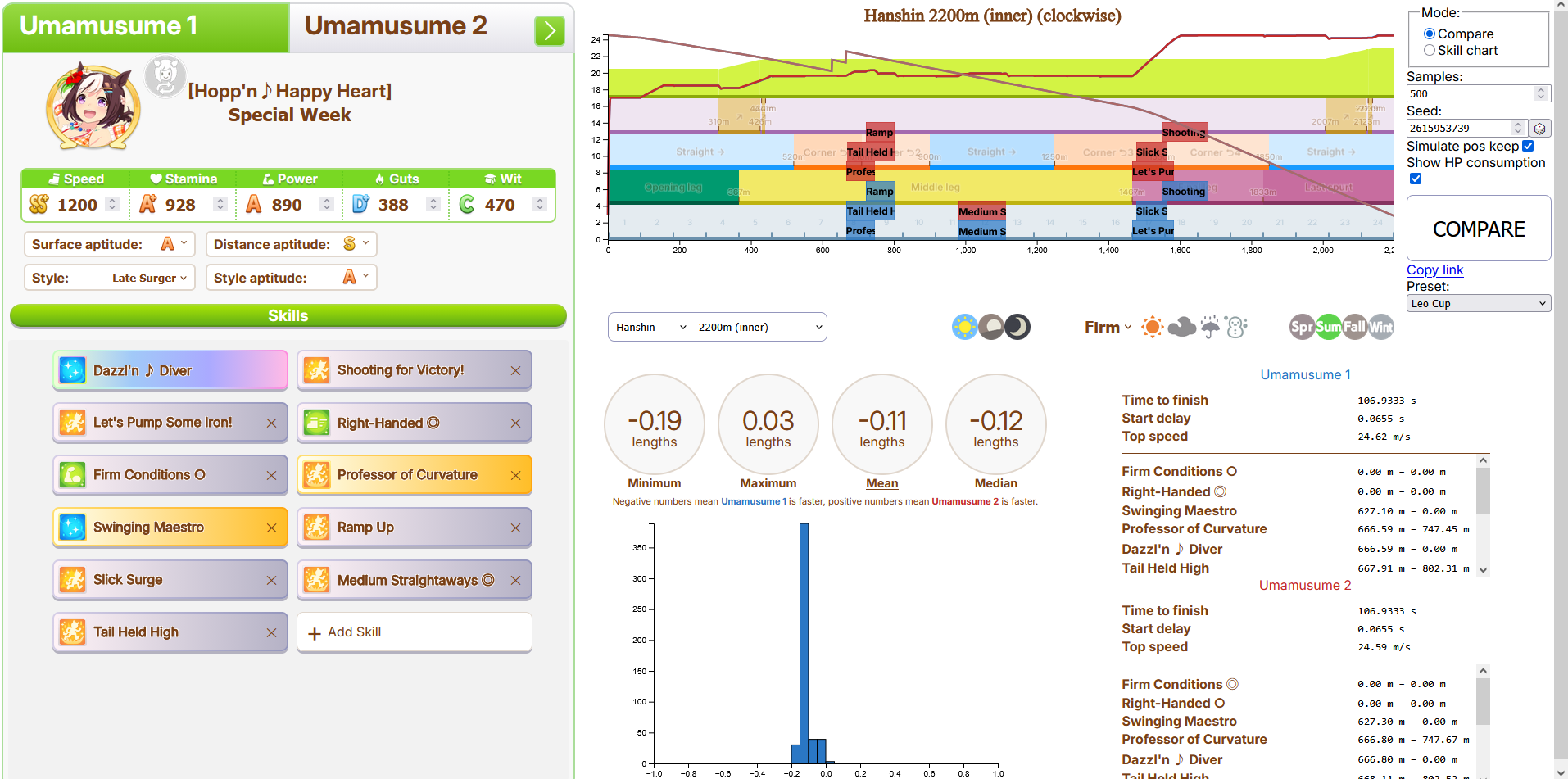
Task: Open the 2200m (inner) course dropdown
Action: tap(759, 327)
